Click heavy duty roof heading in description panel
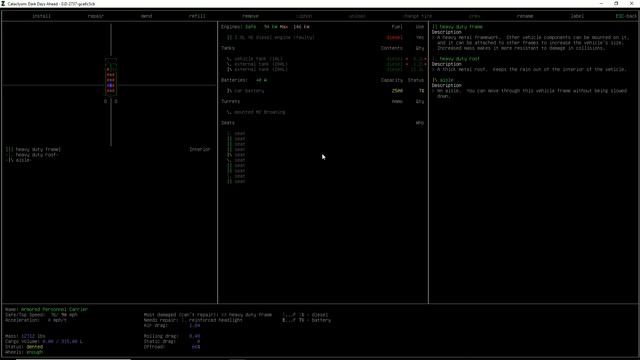This screenshot has width=640, height=360. (456, 59)
